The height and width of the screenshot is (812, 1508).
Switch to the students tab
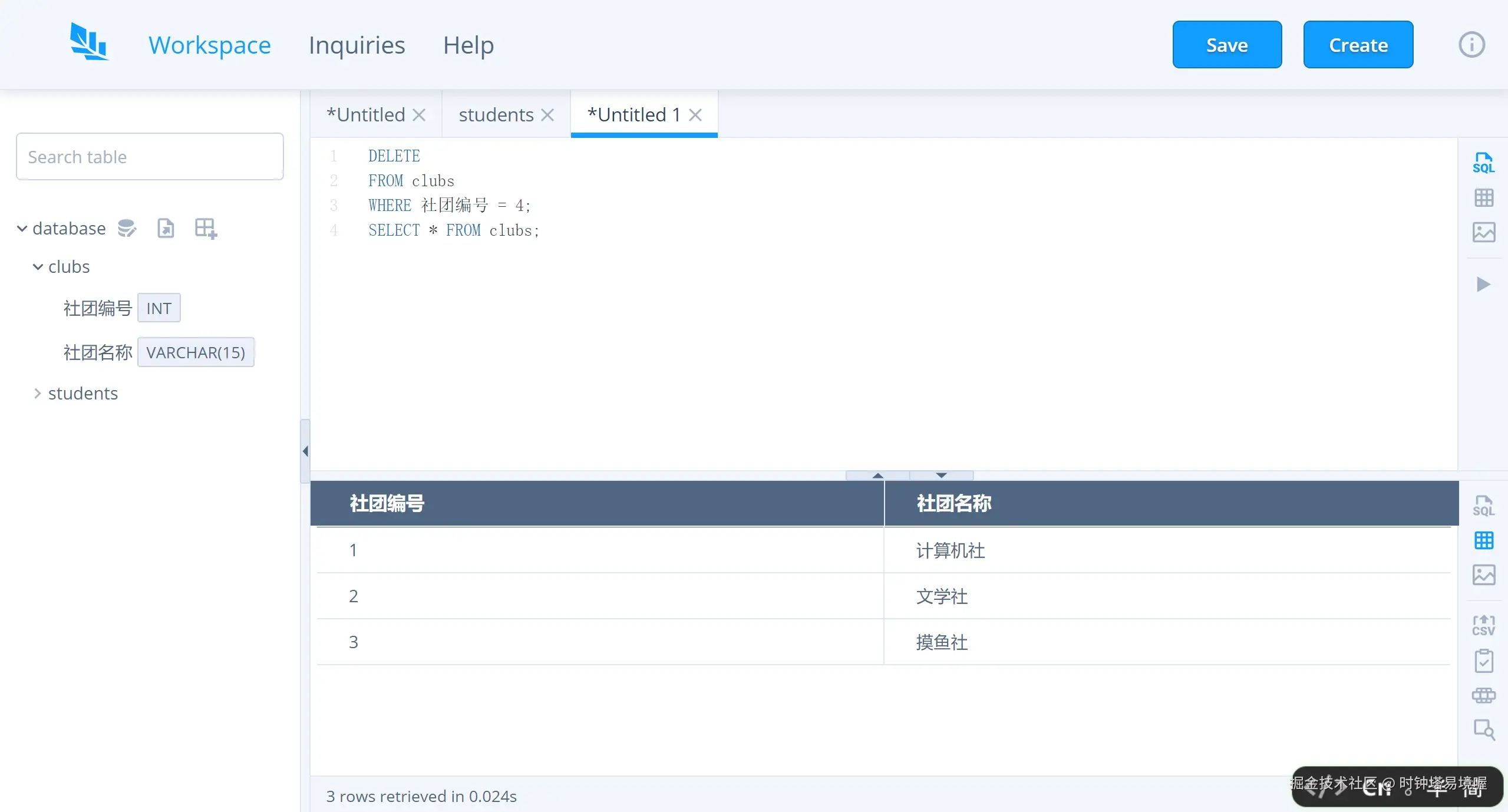tap(496, 115)
